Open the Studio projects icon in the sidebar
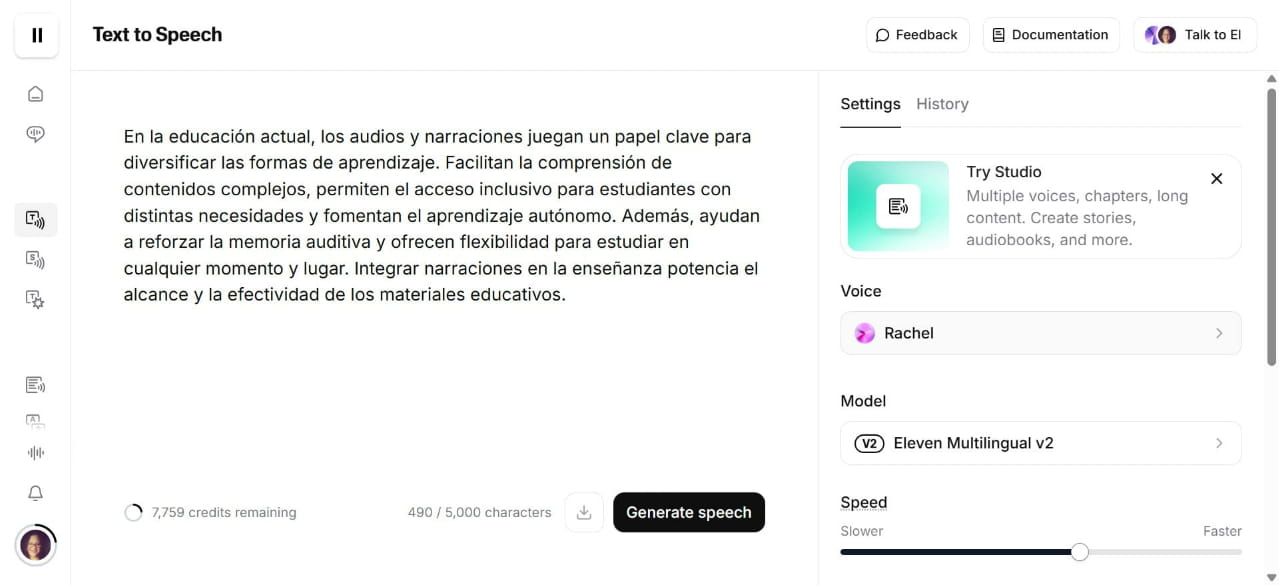The height and width of the screenshot is (585, 1280). coord(35,384)
